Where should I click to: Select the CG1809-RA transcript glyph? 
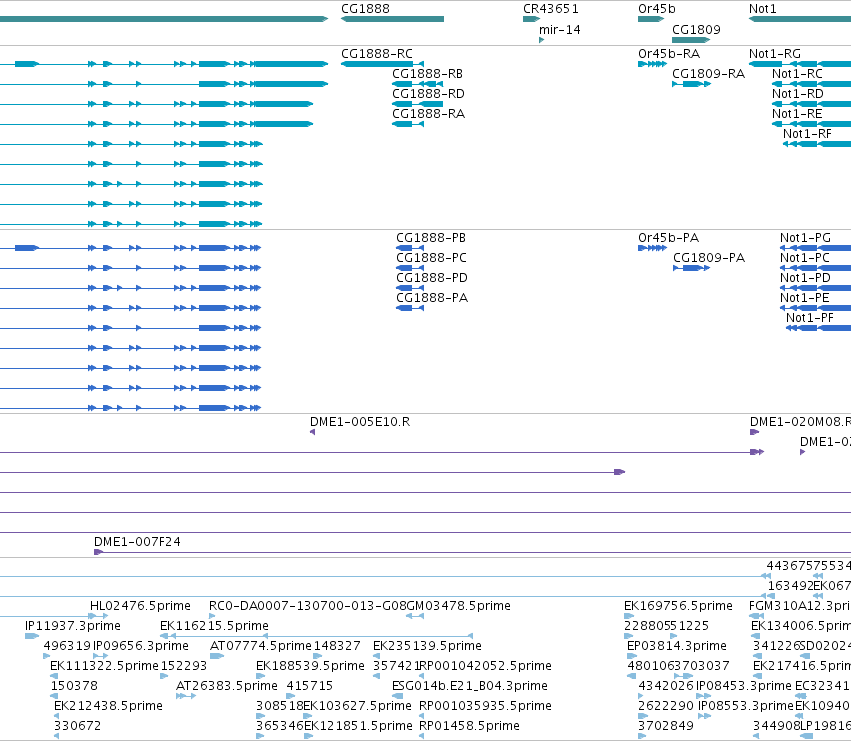pos(691,84)
